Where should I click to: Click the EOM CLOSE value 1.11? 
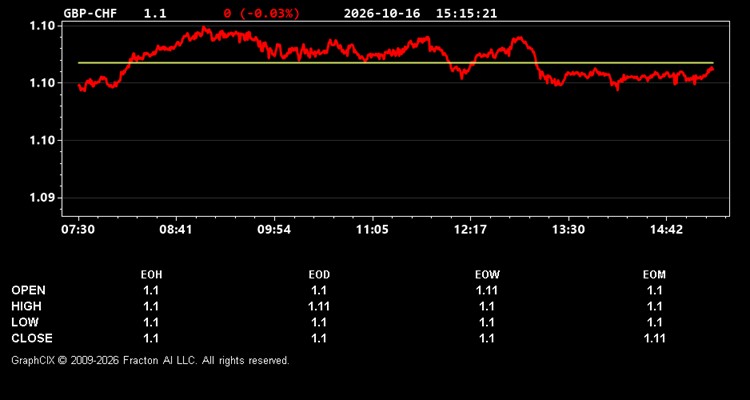[x=654, y=338]
